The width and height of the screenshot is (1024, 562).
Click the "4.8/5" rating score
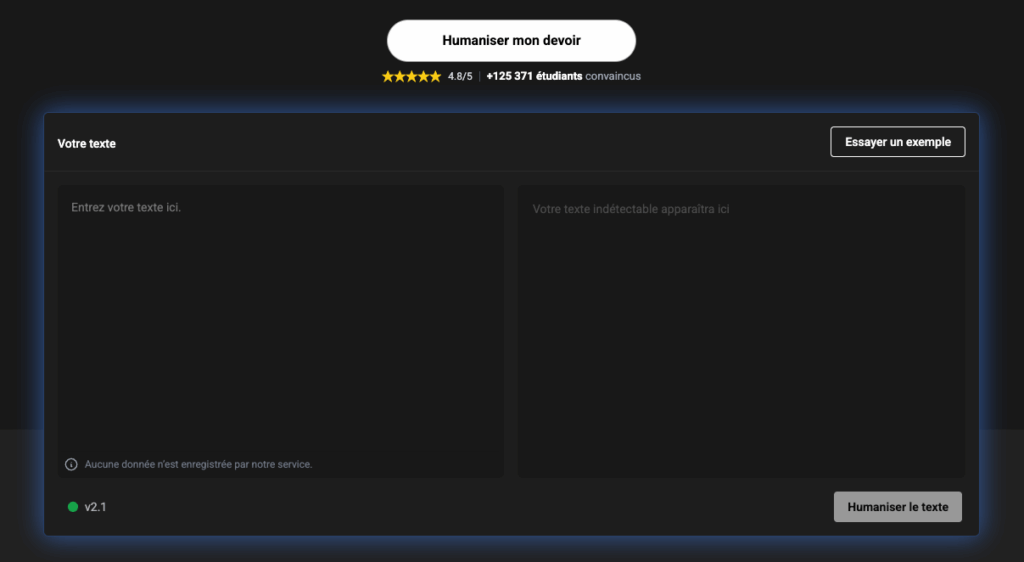[460, 77]
